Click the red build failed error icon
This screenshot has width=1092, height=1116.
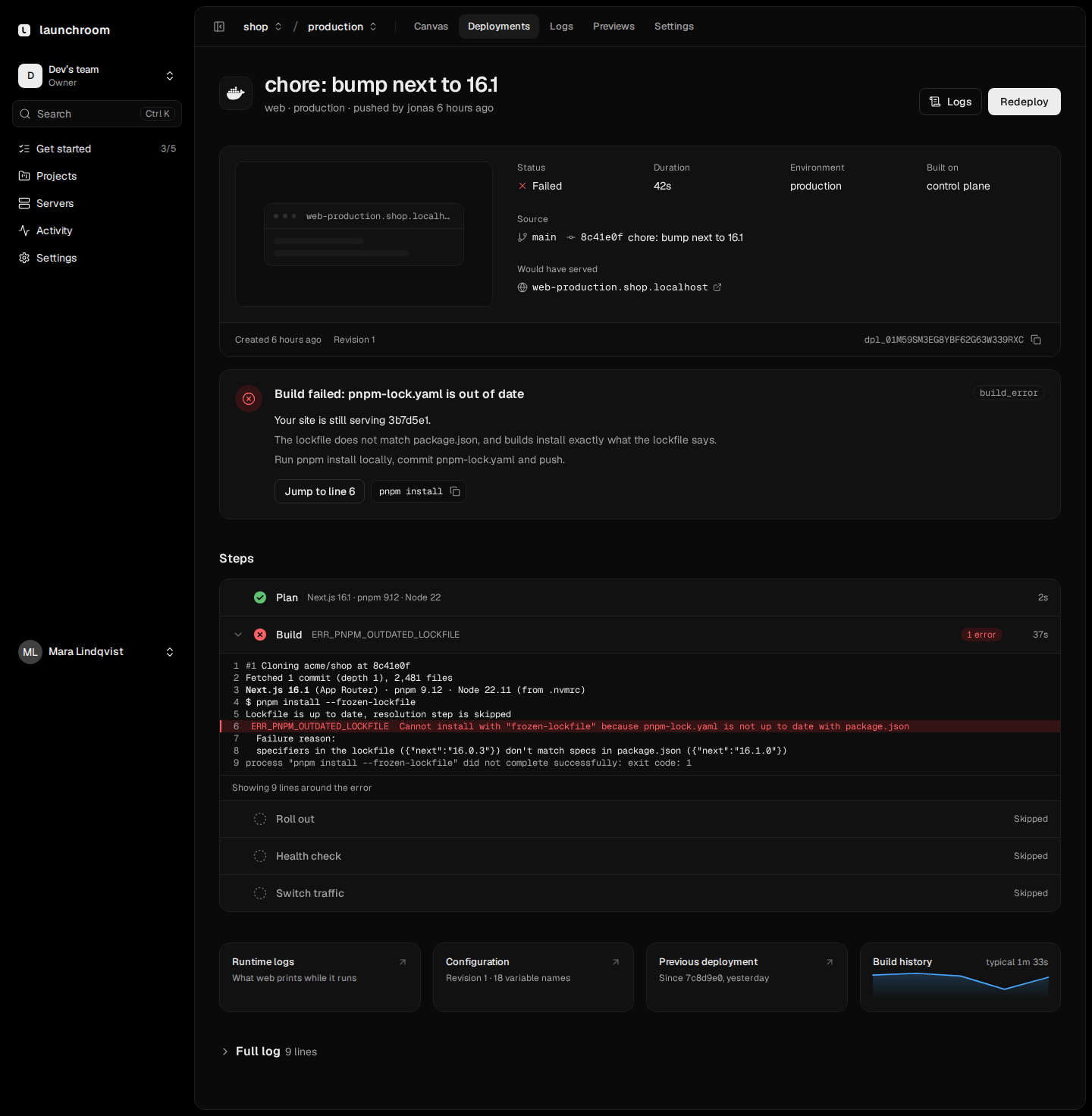(x=249, y=399)
